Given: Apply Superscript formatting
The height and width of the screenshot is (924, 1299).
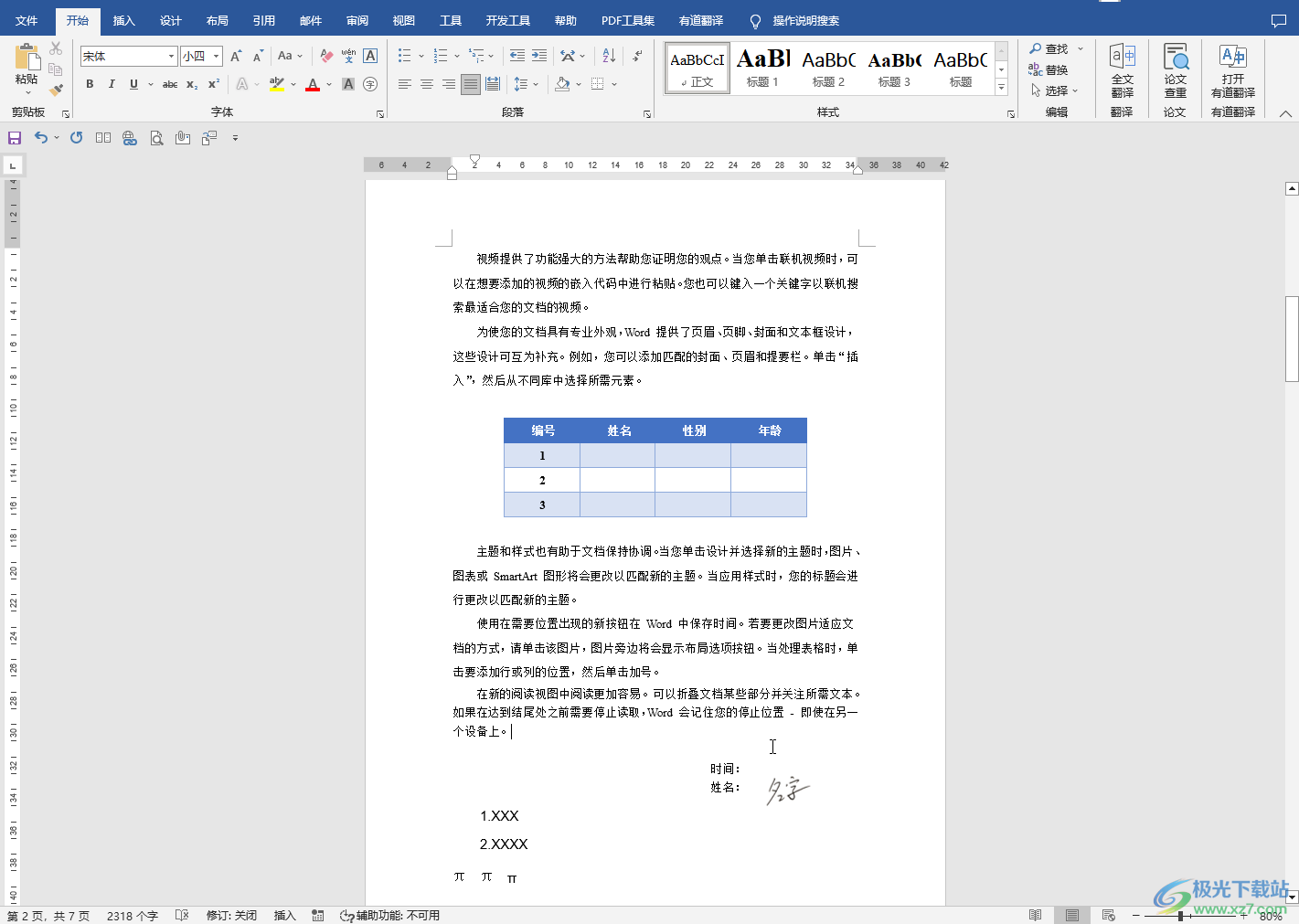Looking at the screenshot, I should (x=214, y=84).
